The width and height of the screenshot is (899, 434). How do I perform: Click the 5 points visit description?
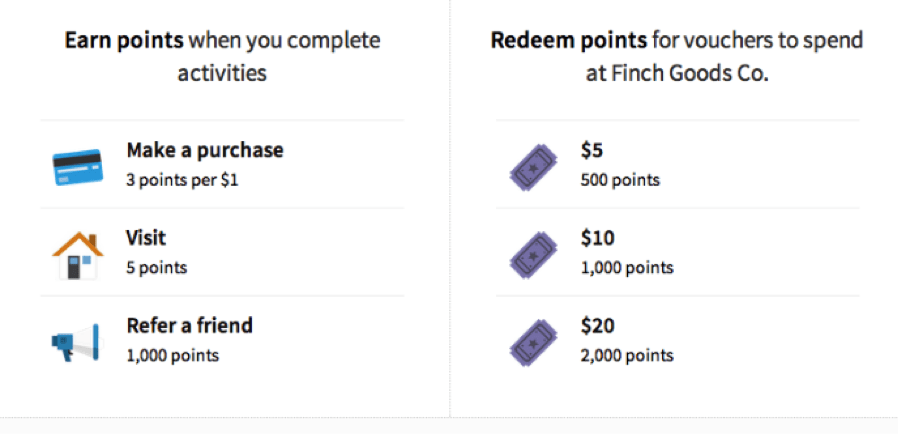157,268
